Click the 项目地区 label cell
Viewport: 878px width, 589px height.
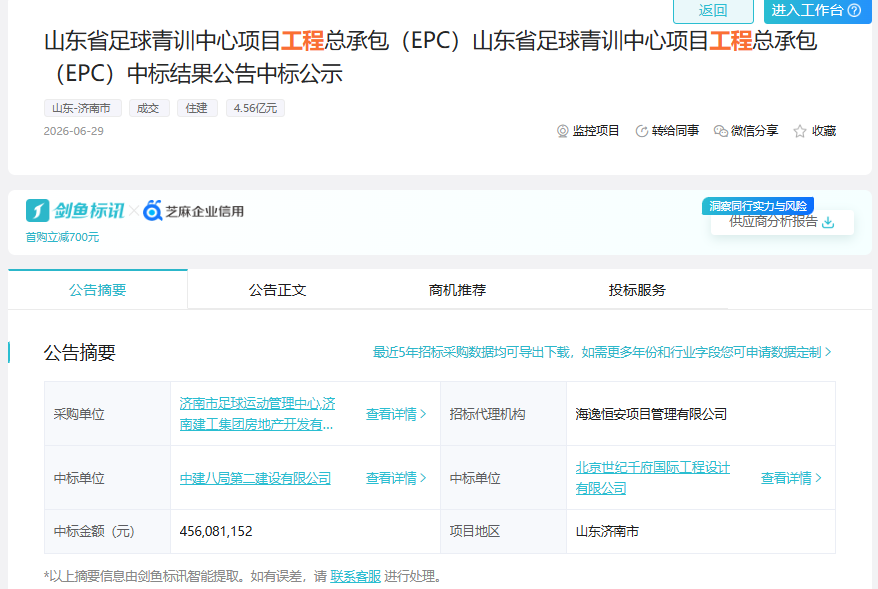click(503, 531)
